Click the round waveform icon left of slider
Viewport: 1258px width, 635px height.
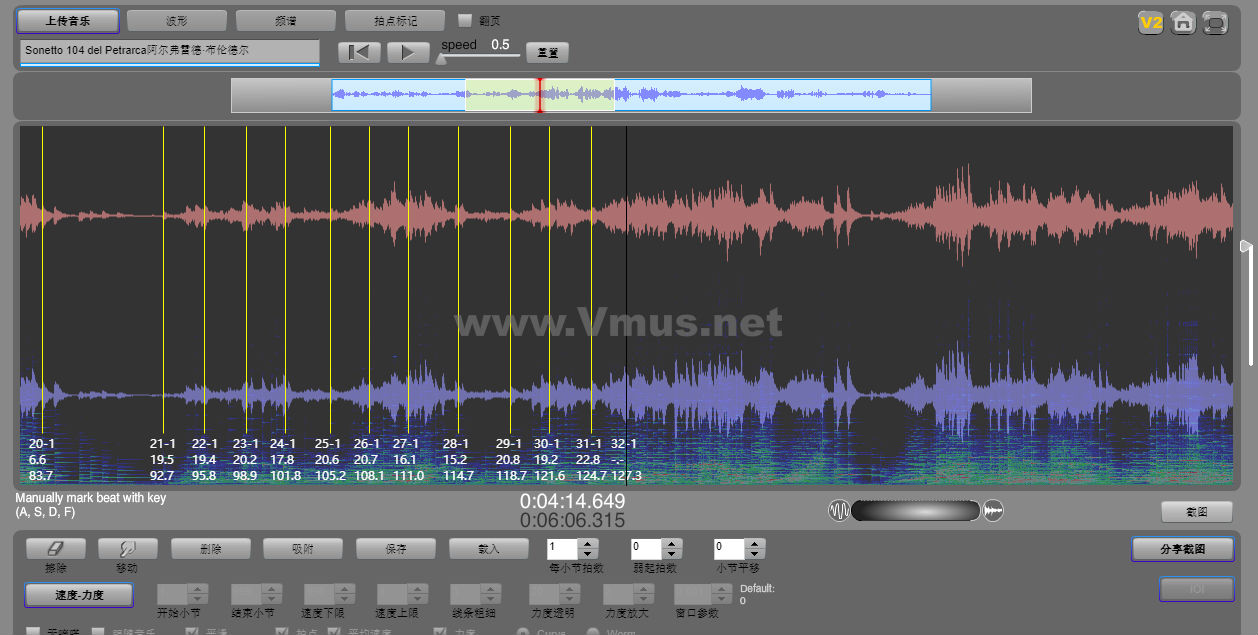tap(838, 511)
